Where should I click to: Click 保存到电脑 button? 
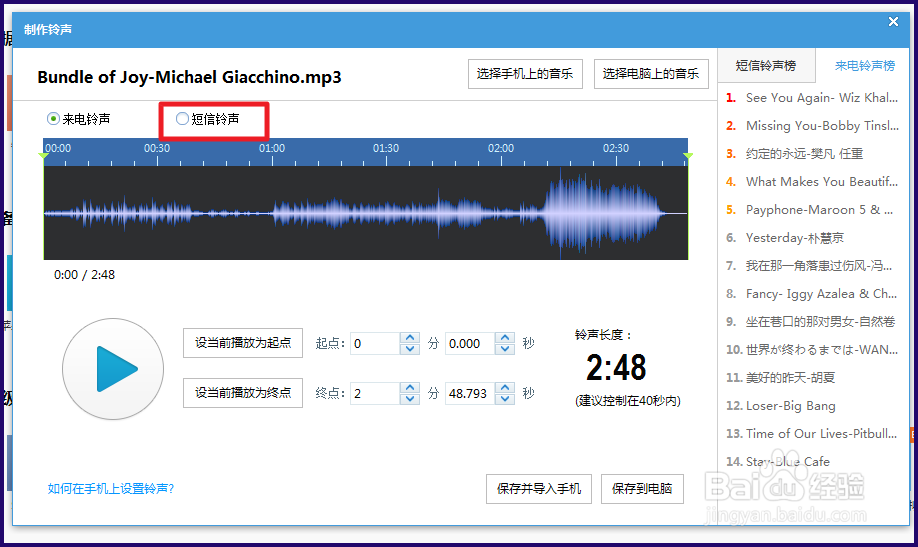click(x=642, y=488)
